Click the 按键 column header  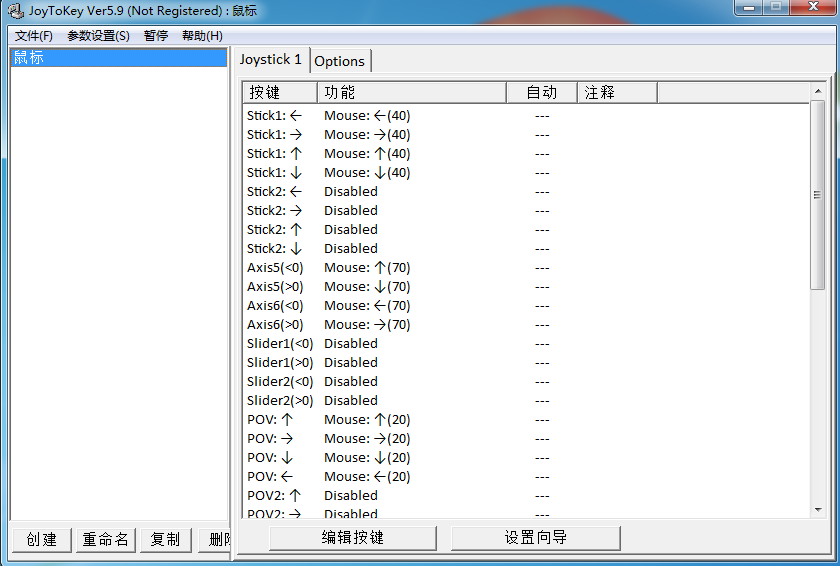(x=280, y=93)
